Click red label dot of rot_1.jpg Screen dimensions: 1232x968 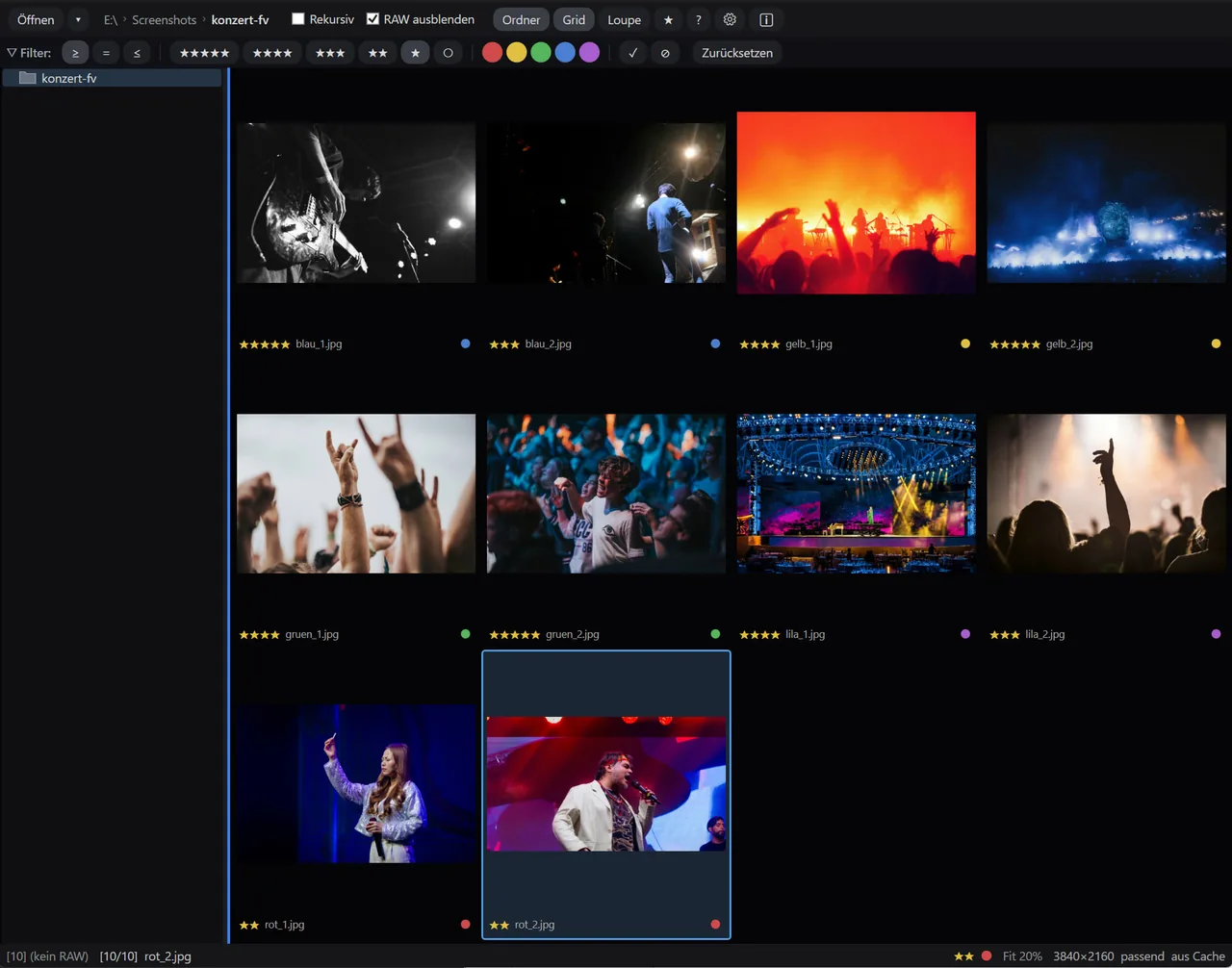pos(466,925)
